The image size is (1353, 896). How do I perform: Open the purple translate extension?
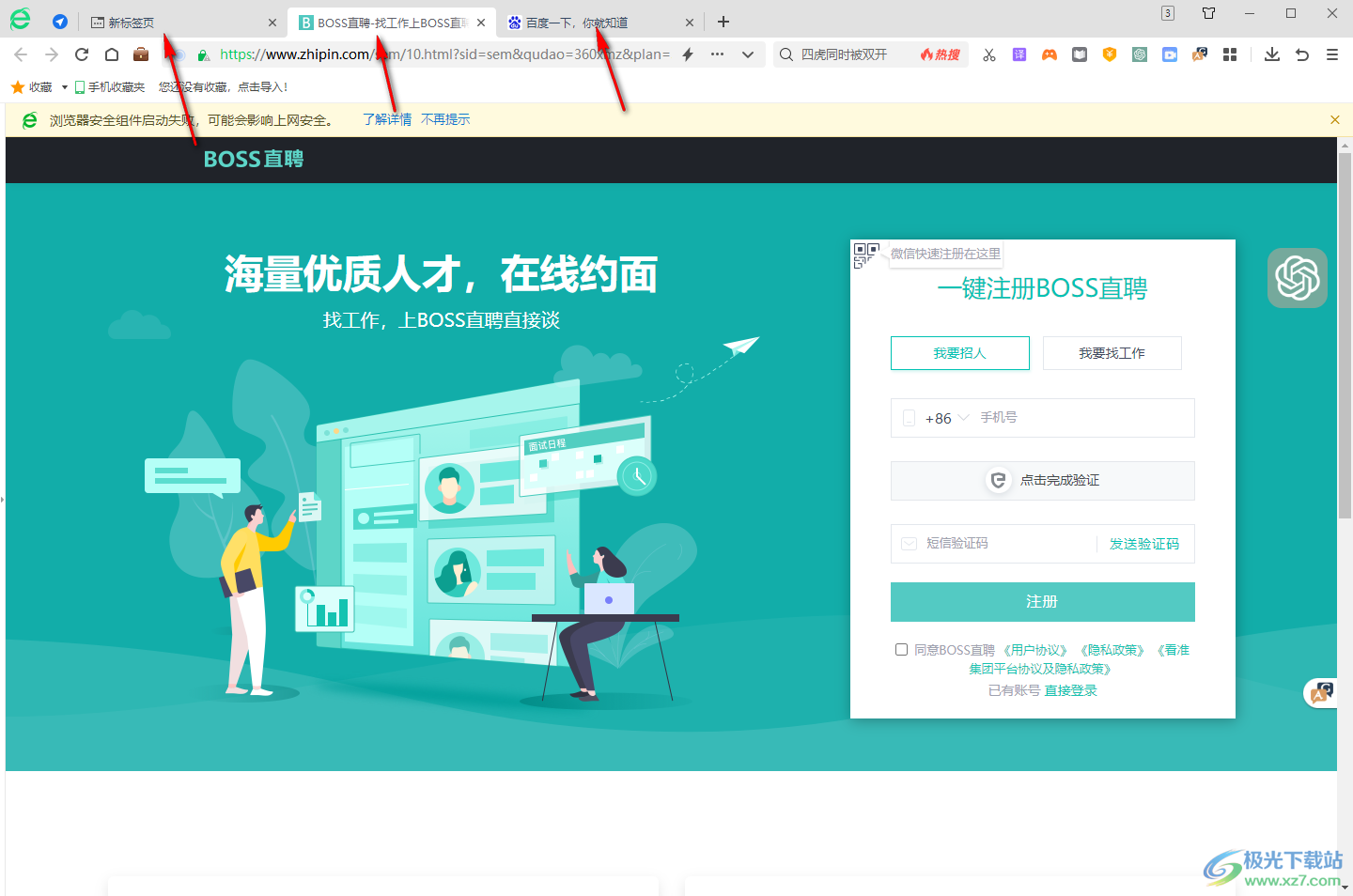pyautogui.click(x=1019, y=54)
